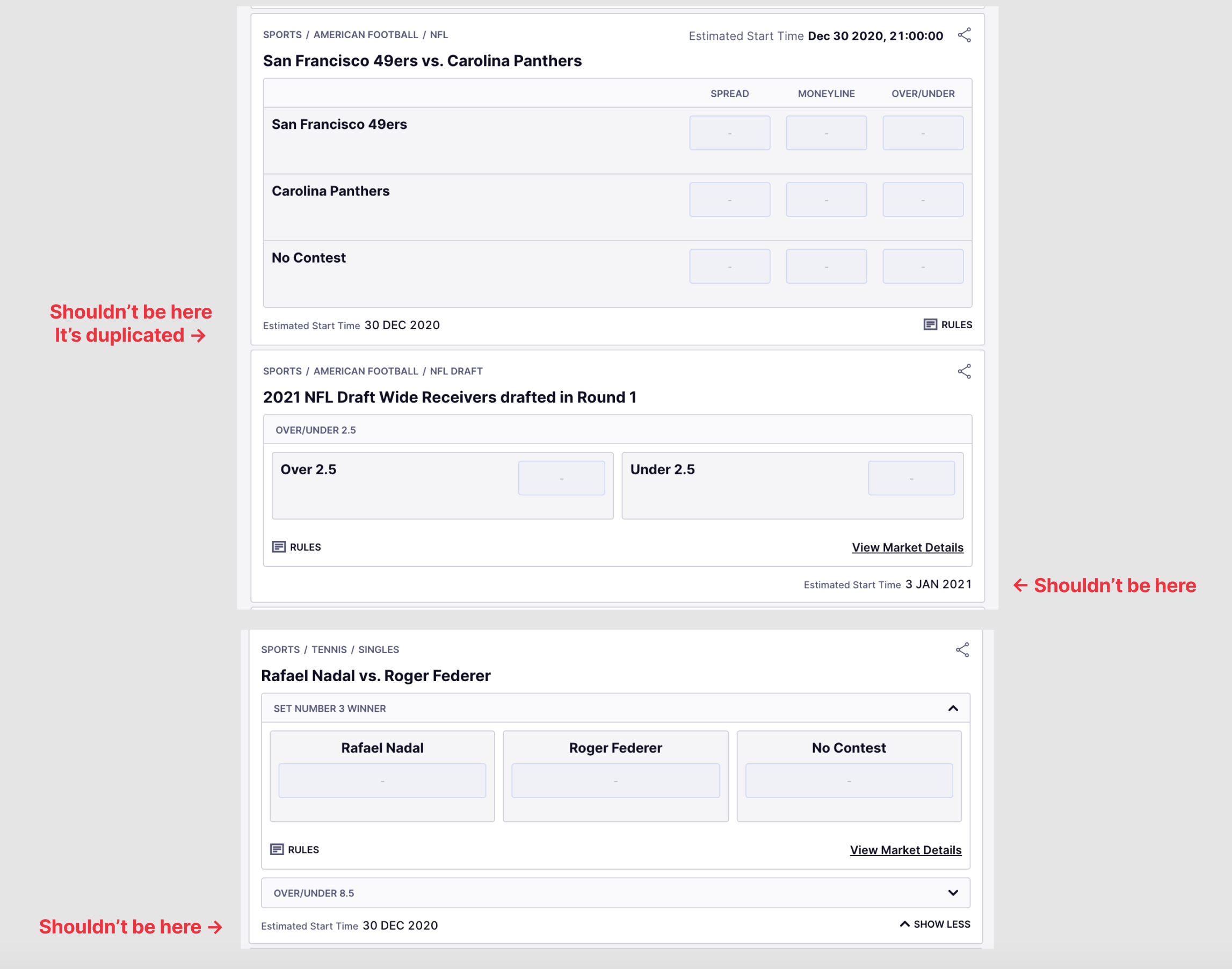Open American Football breadcrumb on NFL card

click(365, 35)
